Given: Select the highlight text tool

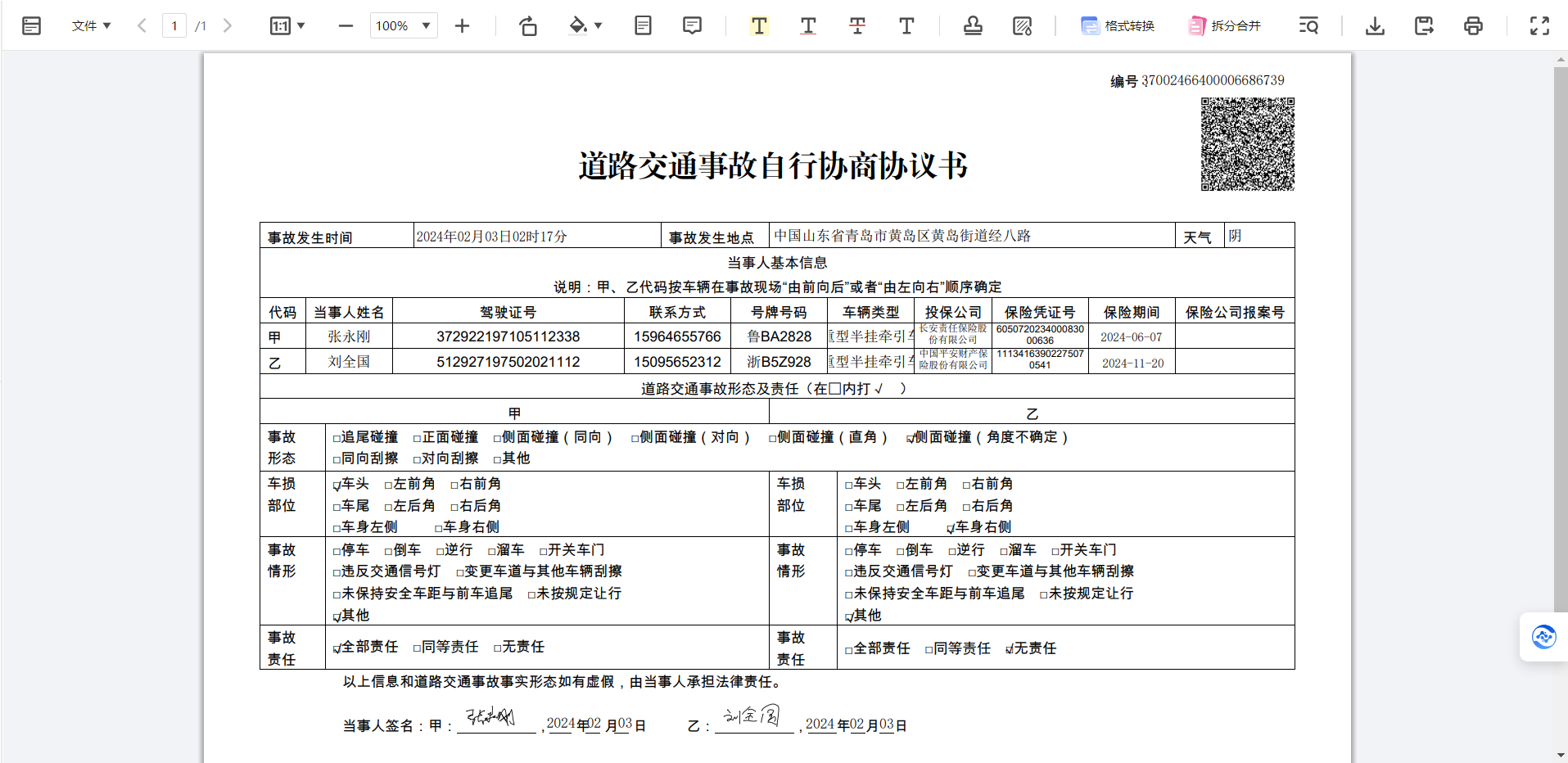Looking at the screenshot, I should tap(759, 26).
